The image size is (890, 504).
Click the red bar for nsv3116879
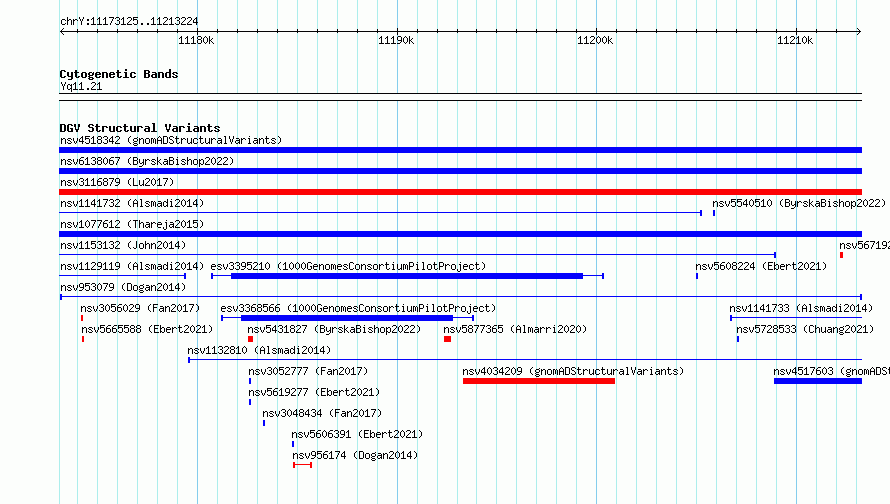[460, 192]
